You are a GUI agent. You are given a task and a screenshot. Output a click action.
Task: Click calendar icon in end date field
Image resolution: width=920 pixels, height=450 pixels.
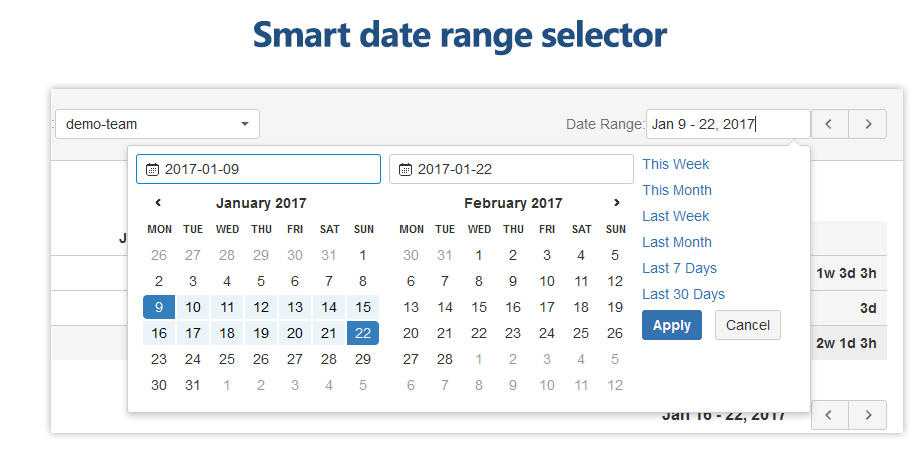[x=405, y=169]
